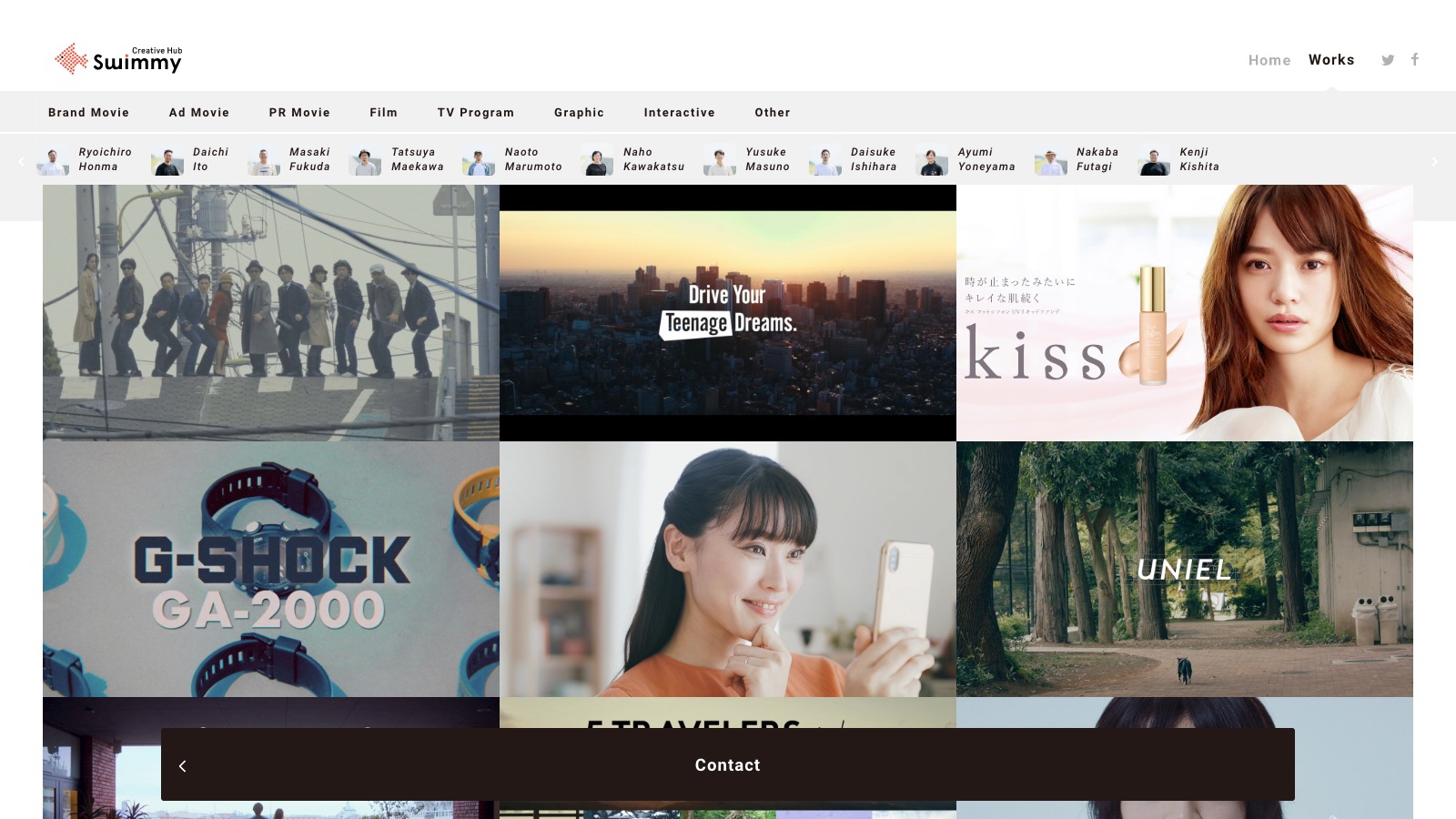Viewport: 1456px width, 819px height.
Task: Select Daisuke Ishihara's avatar
Action: point(825,161)
